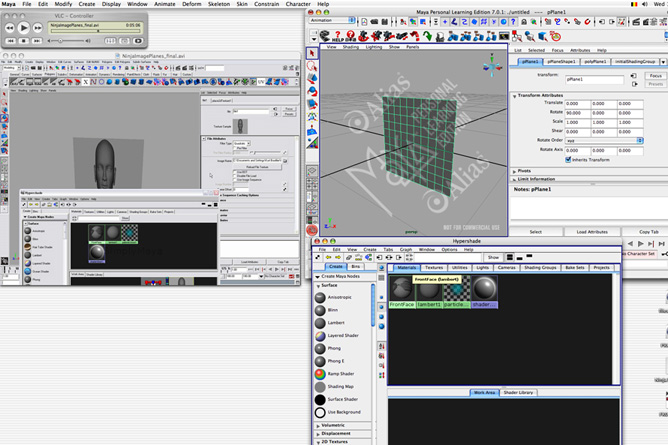This screenshot has width=668, height=445.
Task: Open the Skeleton menu in menu bar
Action: pyautogui.click(x=219, y=4)
